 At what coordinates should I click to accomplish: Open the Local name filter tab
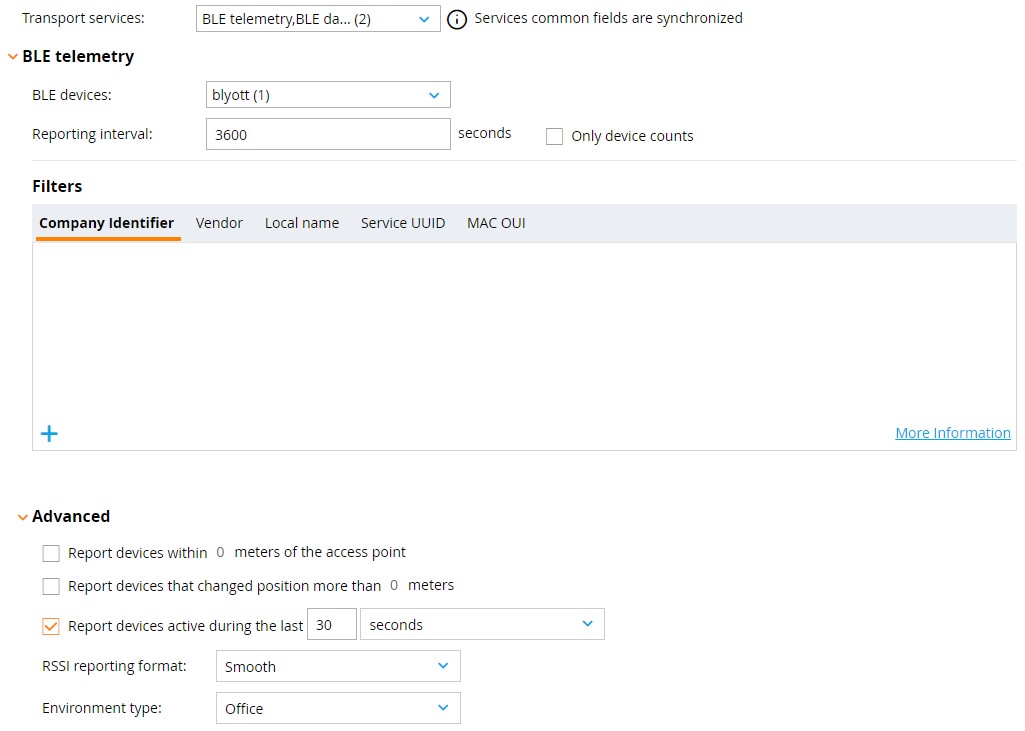coord(302,223)
